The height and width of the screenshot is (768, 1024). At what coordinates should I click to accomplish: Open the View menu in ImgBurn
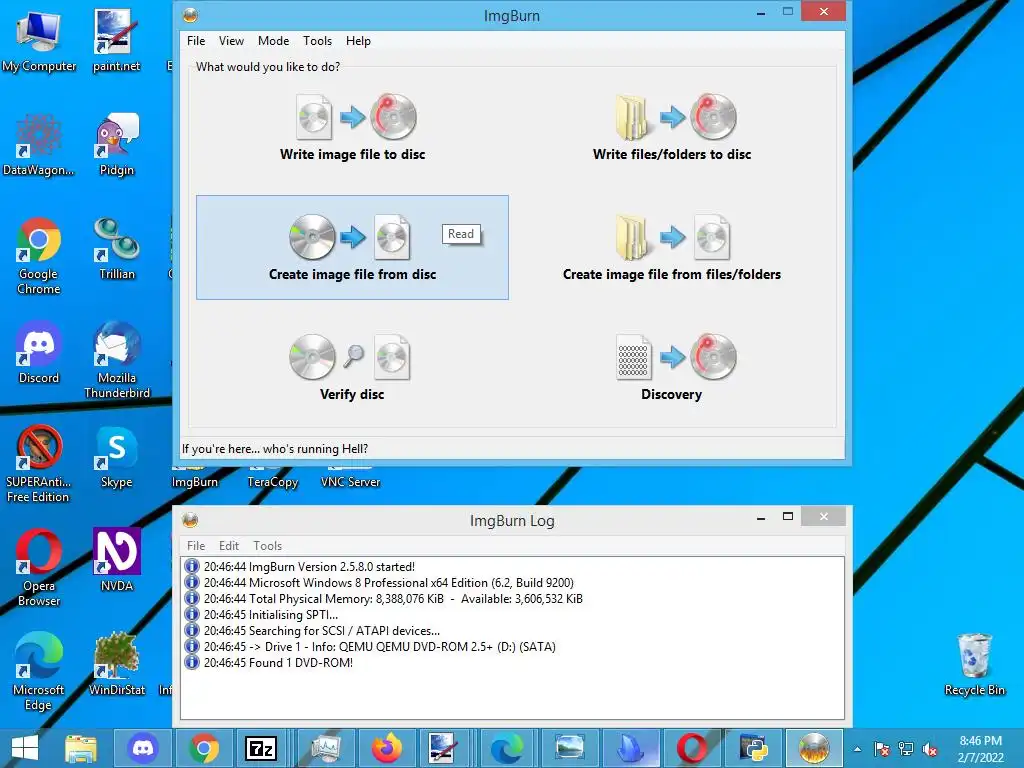[231, 40]
